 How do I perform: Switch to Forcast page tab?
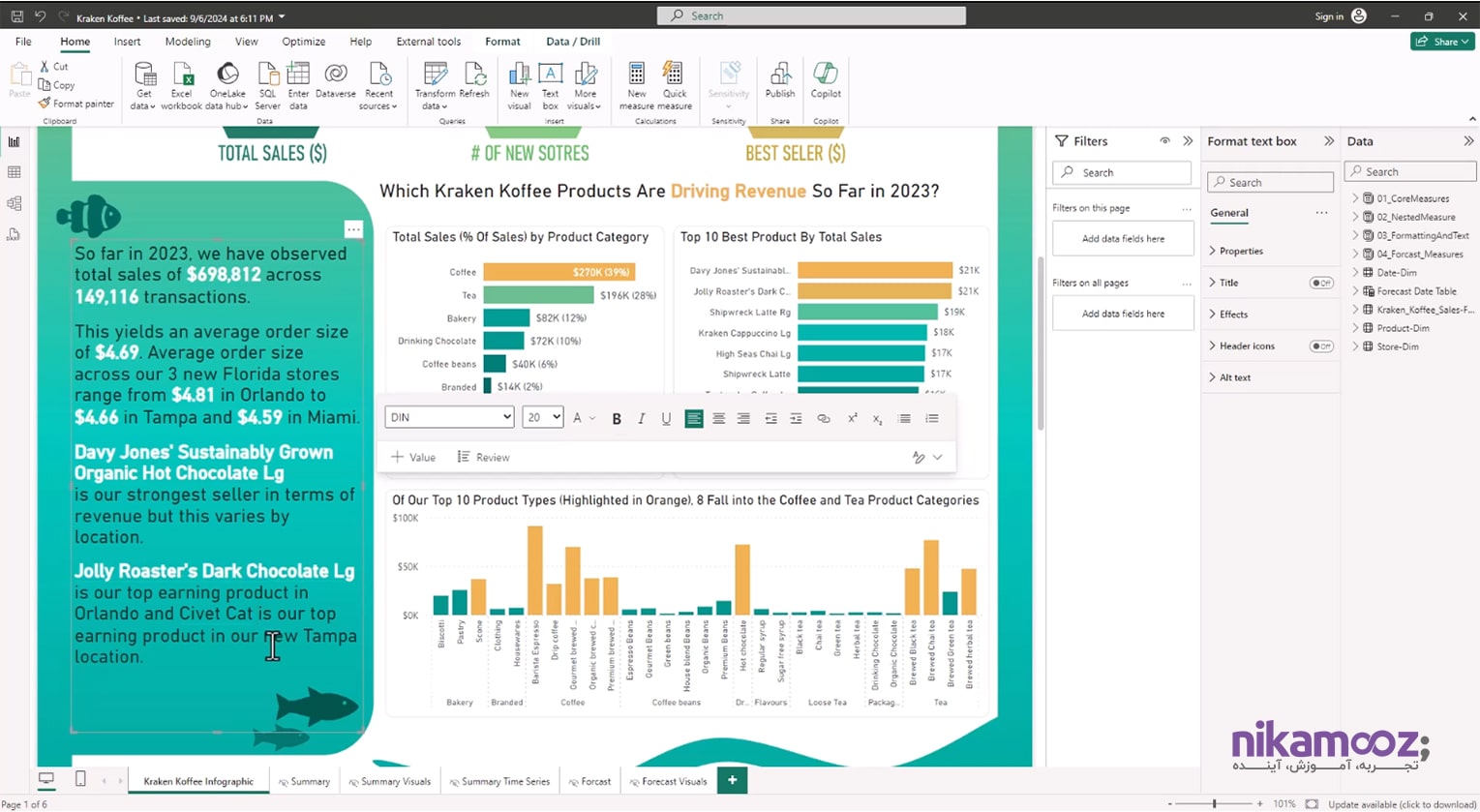point(590,781)
